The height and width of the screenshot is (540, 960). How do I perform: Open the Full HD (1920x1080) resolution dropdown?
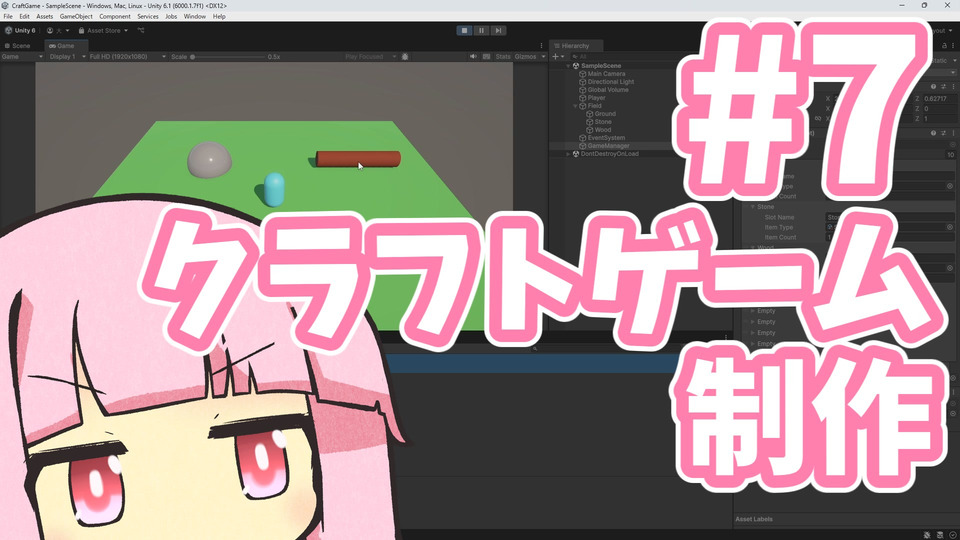pos(127,56)
